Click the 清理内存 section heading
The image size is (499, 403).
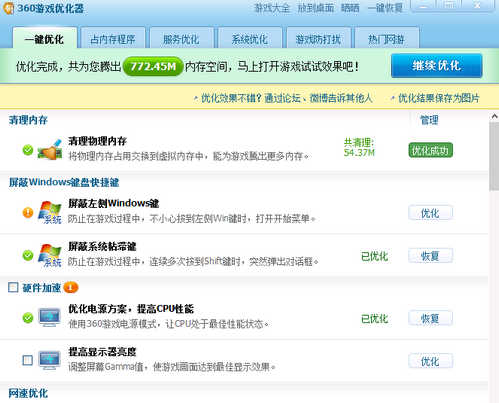point(28,120)
